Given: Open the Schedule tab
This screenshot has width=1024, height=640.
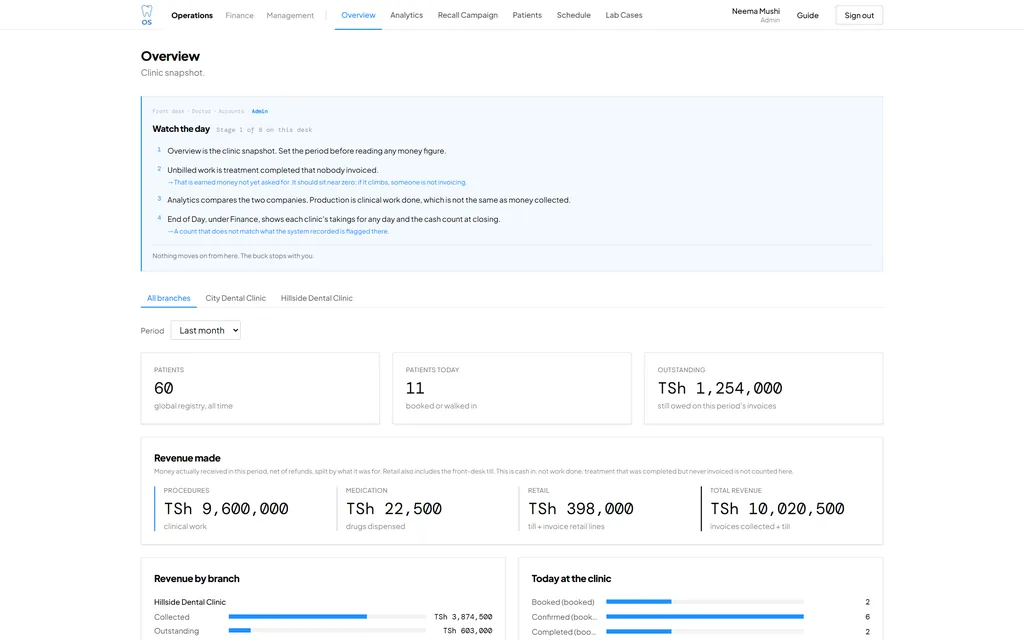Looking at the screenshot, I should coord(573,15).
